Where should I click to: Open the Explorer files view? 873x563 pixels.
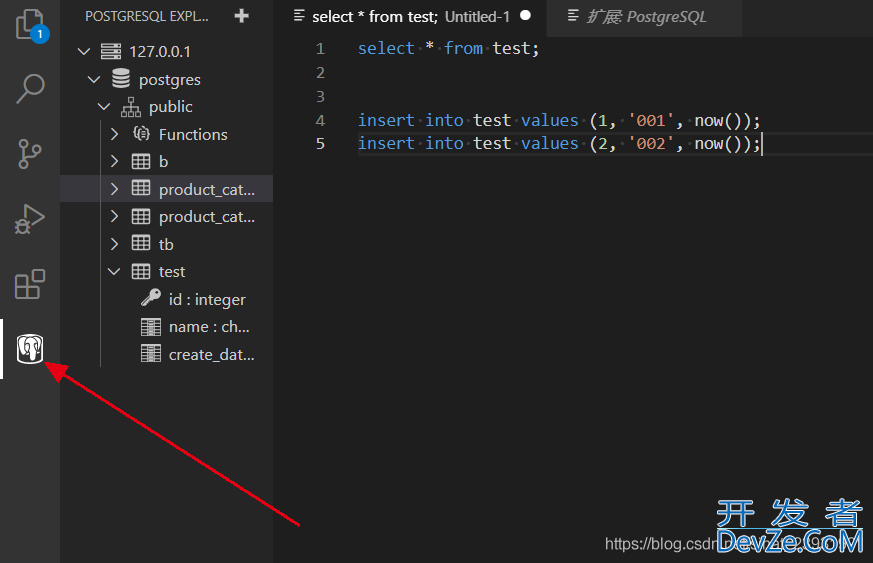click(30, 25)
